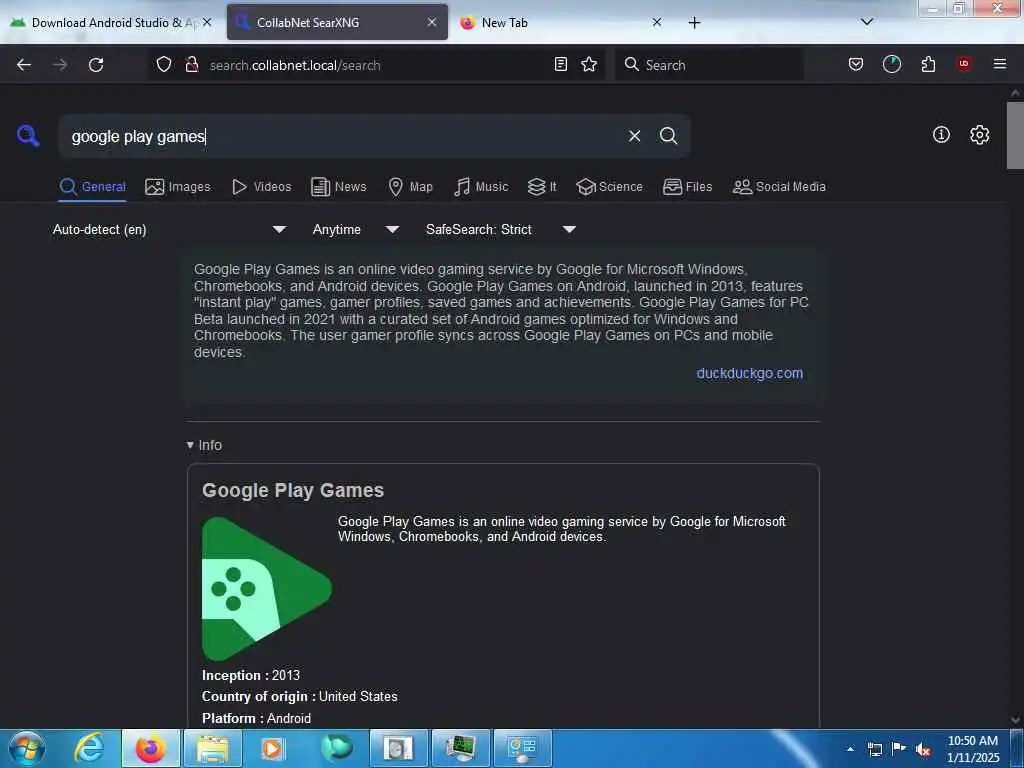Open a new browser tab with plus
1024x768 pixels.
694,23
